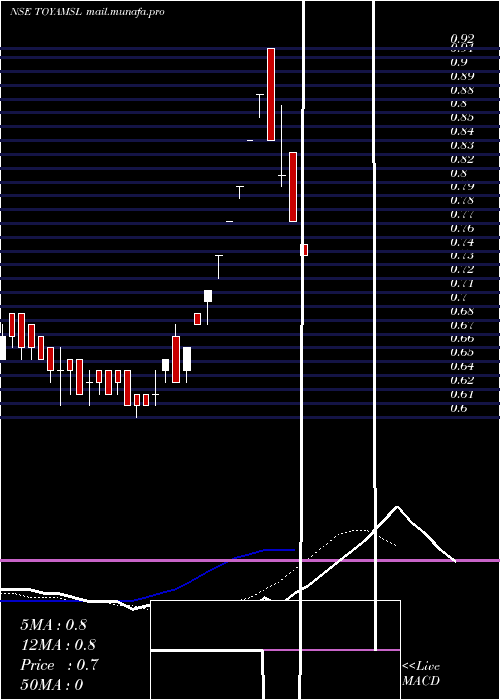Select the 0.73 price axis label
500x700 pixels.
pos(462,256)
